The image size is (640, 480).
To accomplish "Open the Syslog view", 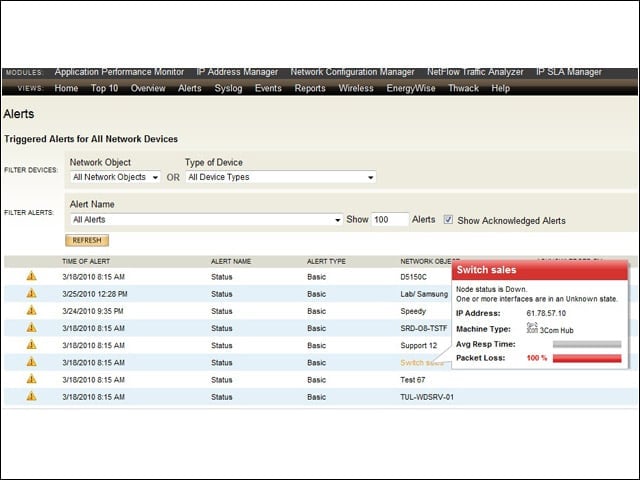I will pyautogui.click(x=228, y=88).
